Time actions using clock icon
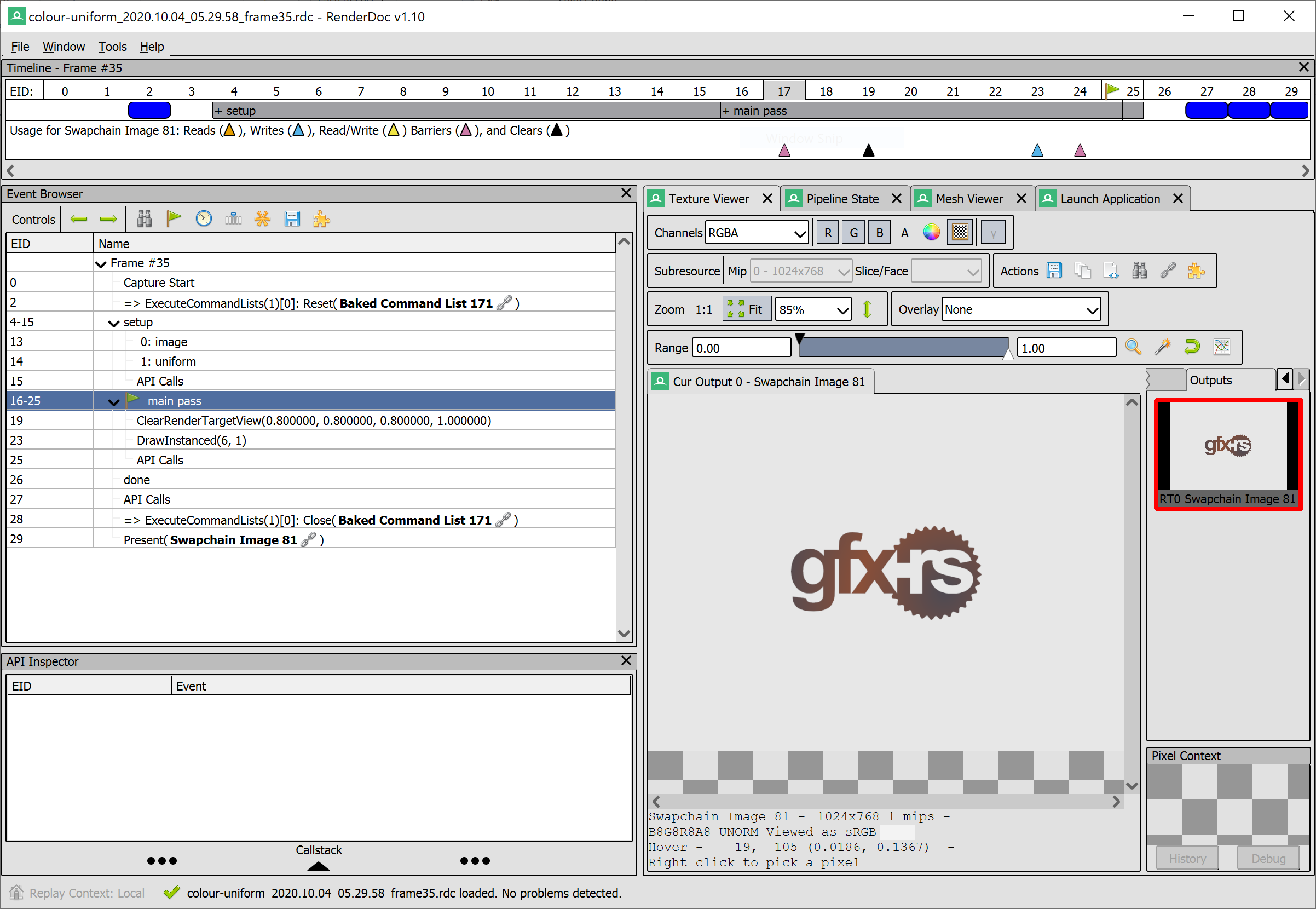 click(x=204, y=218)
